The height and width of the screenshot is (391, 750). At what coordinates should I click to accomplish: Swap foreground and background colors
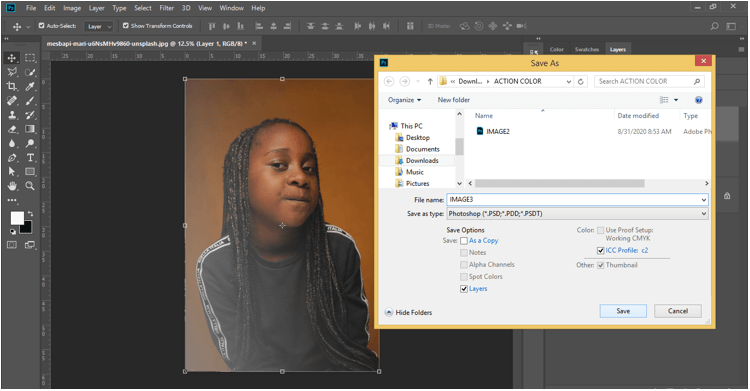[x=30, y=214]
